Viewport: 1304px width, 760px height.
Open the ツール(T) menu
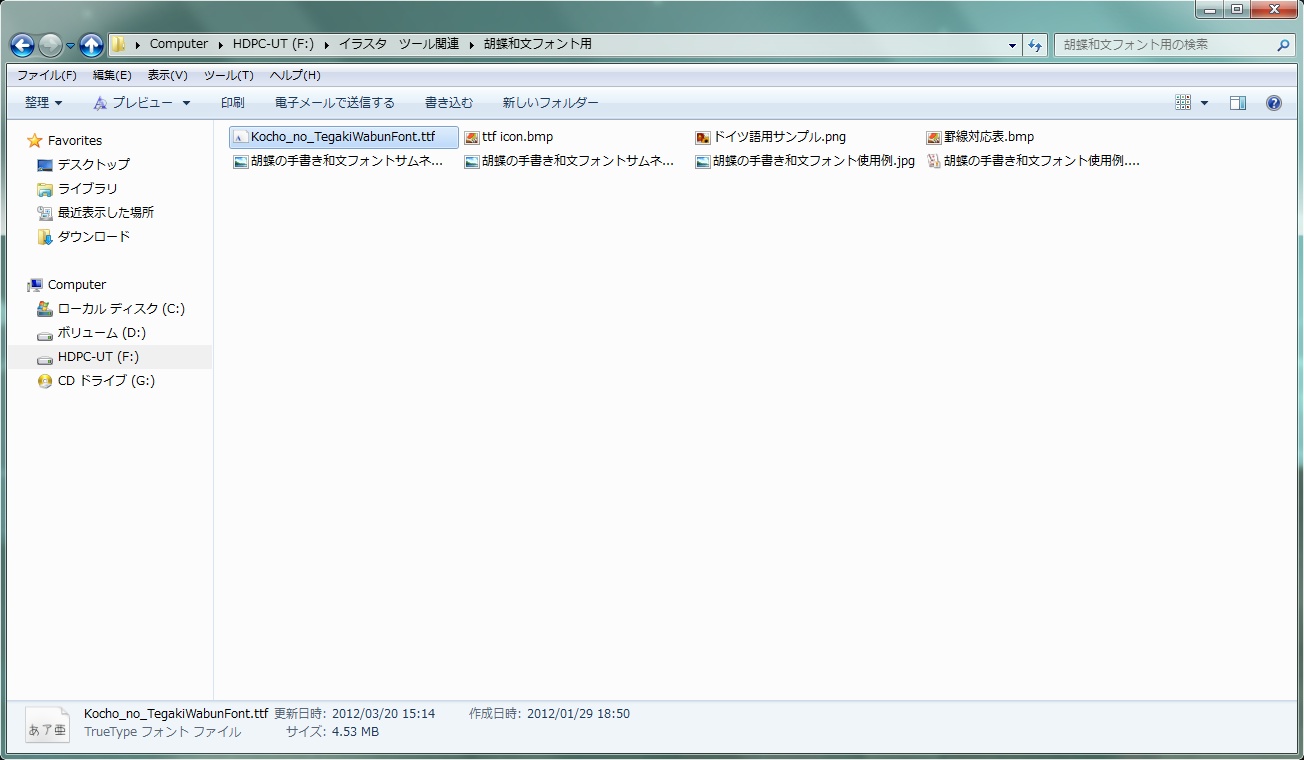[228, 75]
